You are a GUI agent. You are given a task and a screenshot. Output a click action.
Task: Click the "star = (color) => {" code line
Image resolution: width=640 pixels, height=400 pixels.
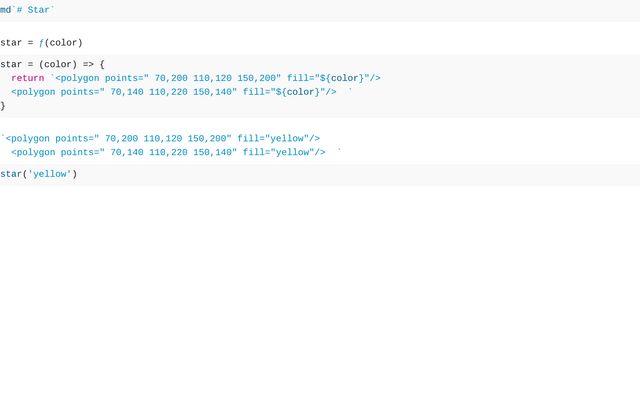tap(52, 64)
